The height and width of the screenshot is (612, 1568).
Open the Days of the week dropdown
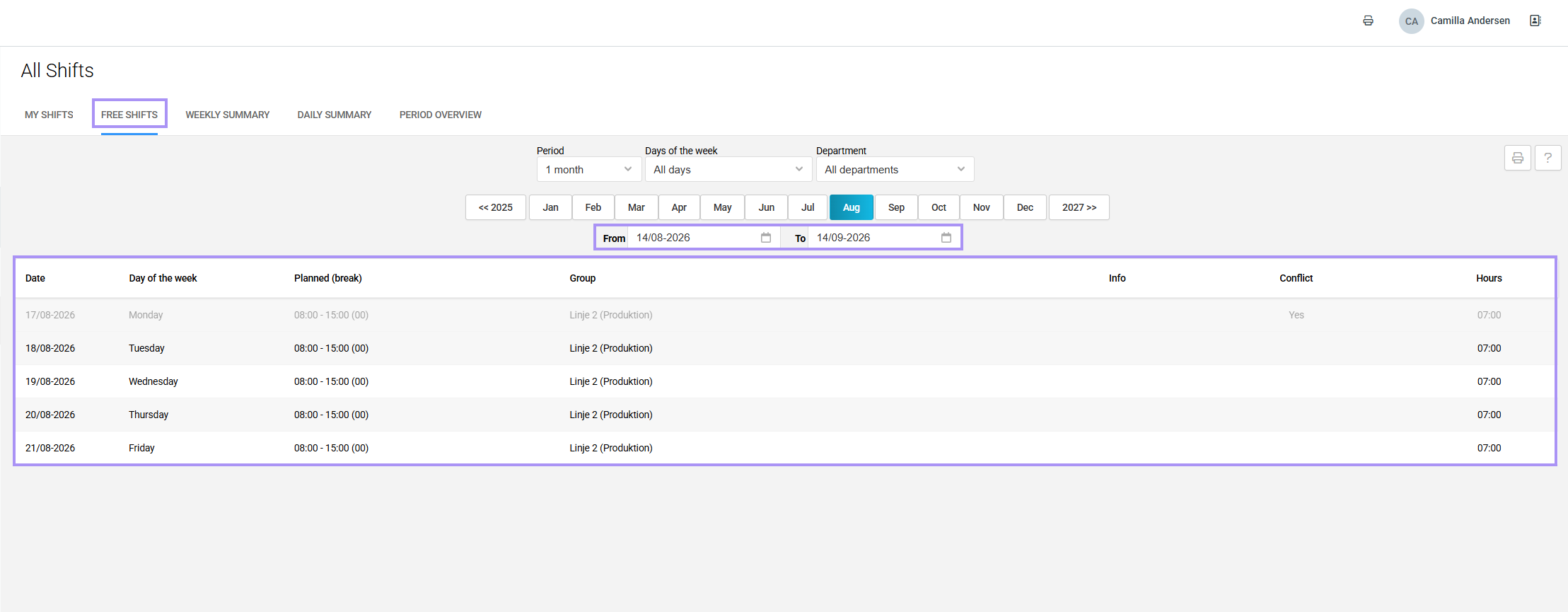728,169
